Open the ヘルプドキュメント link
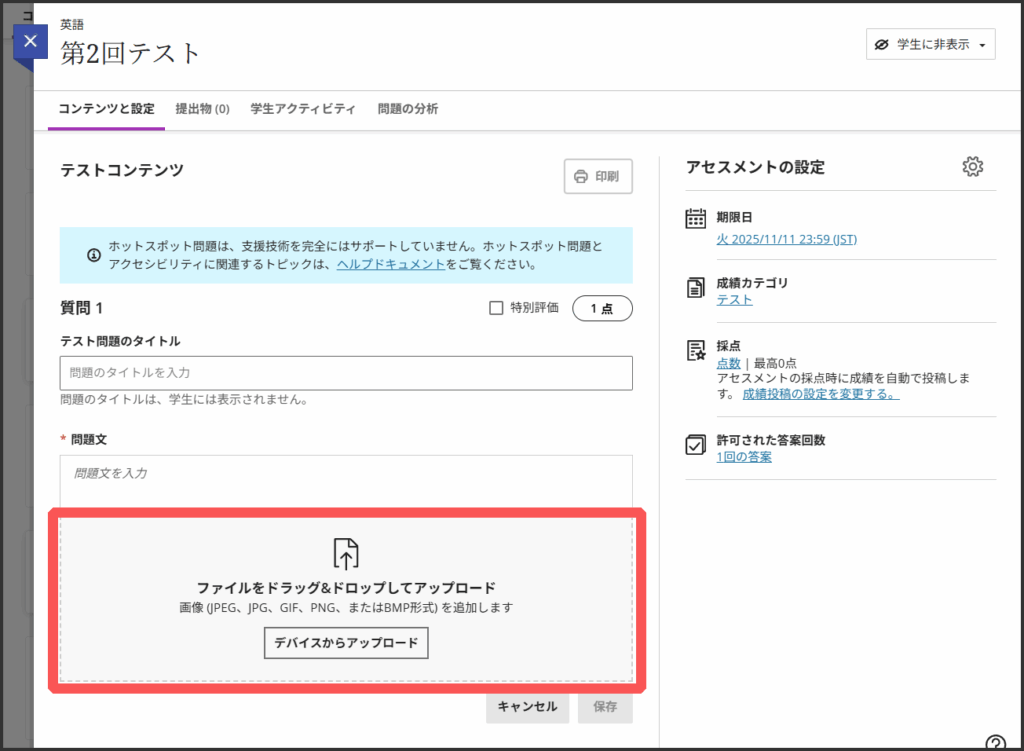Screen dimensions: 1024x751 tap(390, 265)
